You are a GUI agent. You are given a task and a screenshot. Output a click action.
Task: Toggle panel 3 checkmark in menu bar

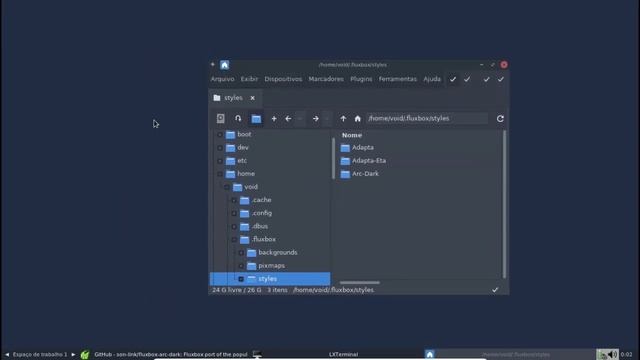(486, 79)
